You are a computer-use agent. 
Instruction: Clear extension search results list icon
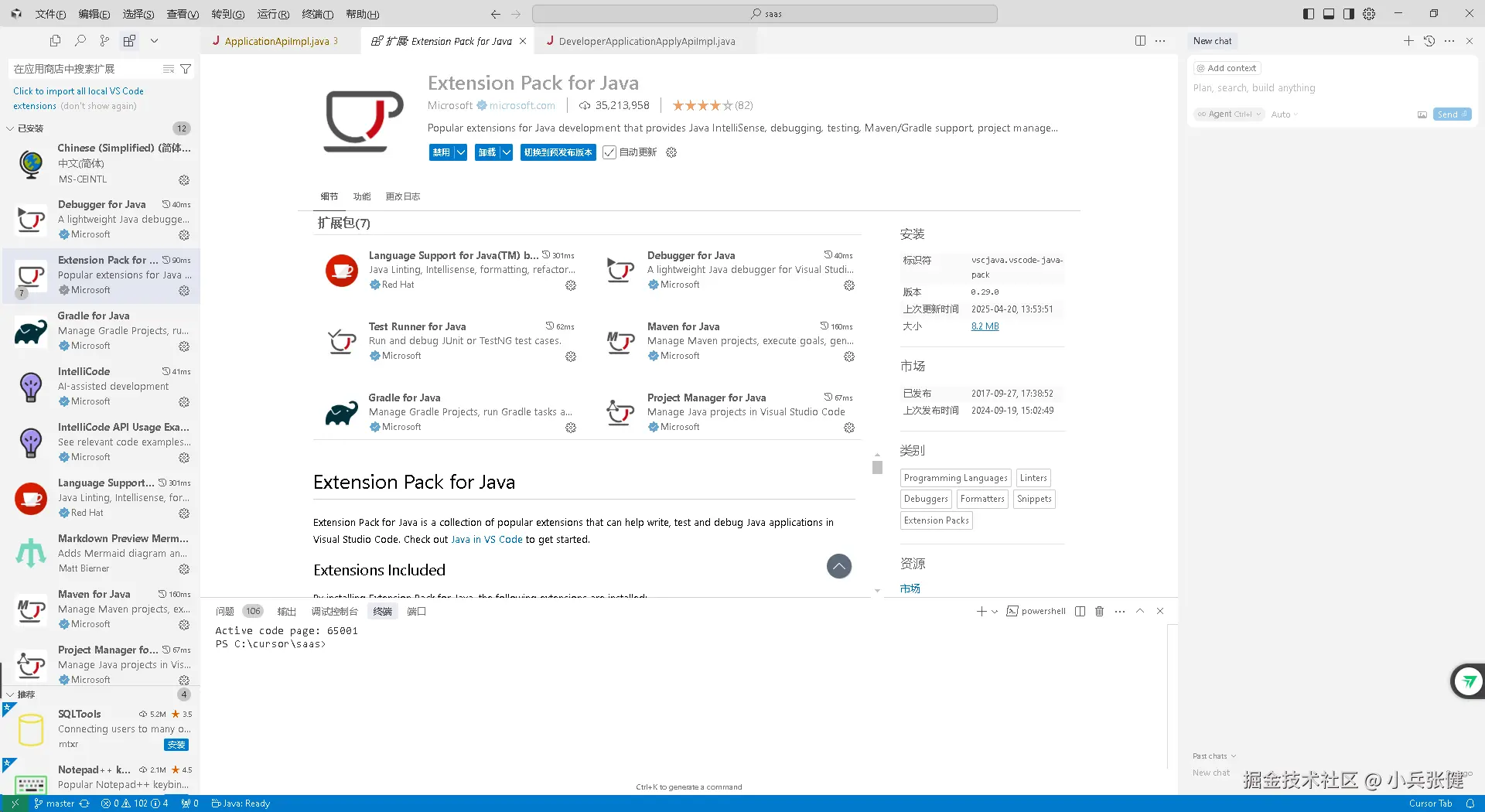click(169, 70)
